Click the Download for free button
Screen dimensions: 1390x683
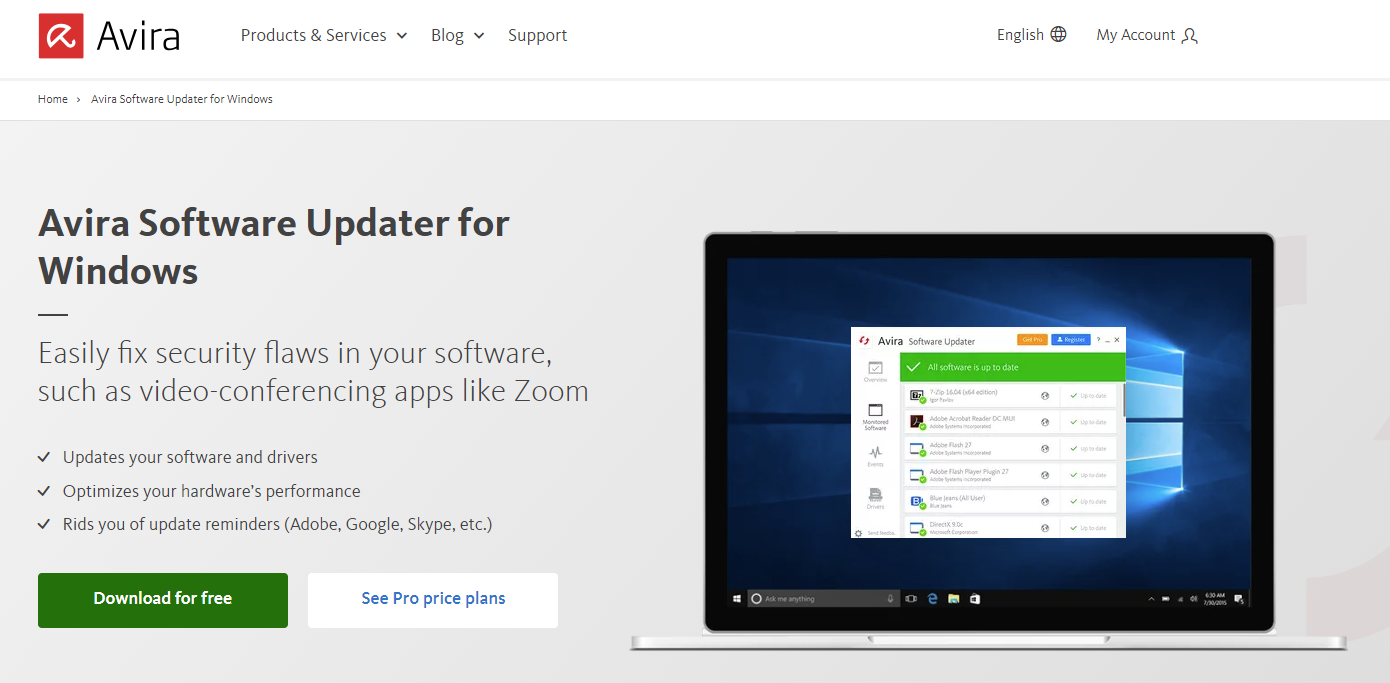(x=162, y=600)
